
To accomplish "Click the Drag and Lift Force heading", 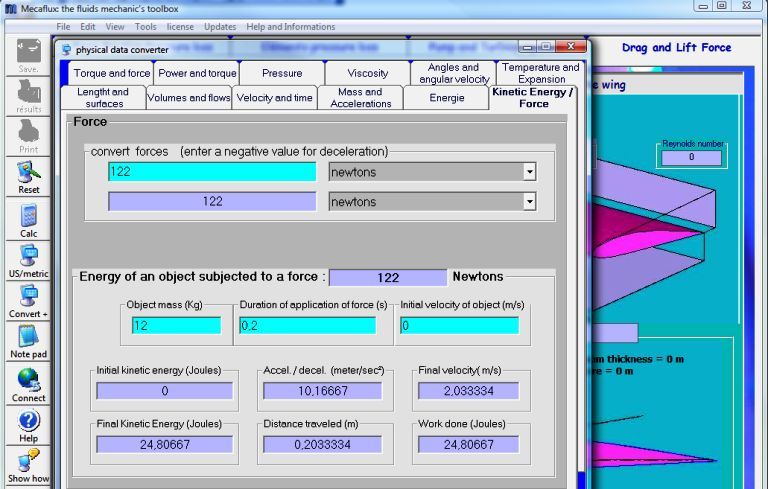I will click(x=676, y=48).
